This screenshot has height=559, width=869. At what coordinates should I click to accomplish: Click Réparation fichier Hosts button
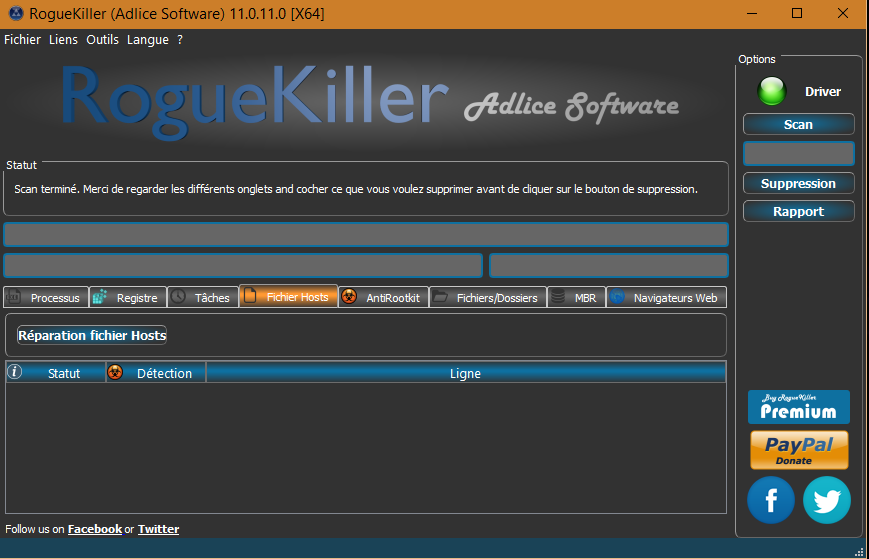[x=92, y=335]
